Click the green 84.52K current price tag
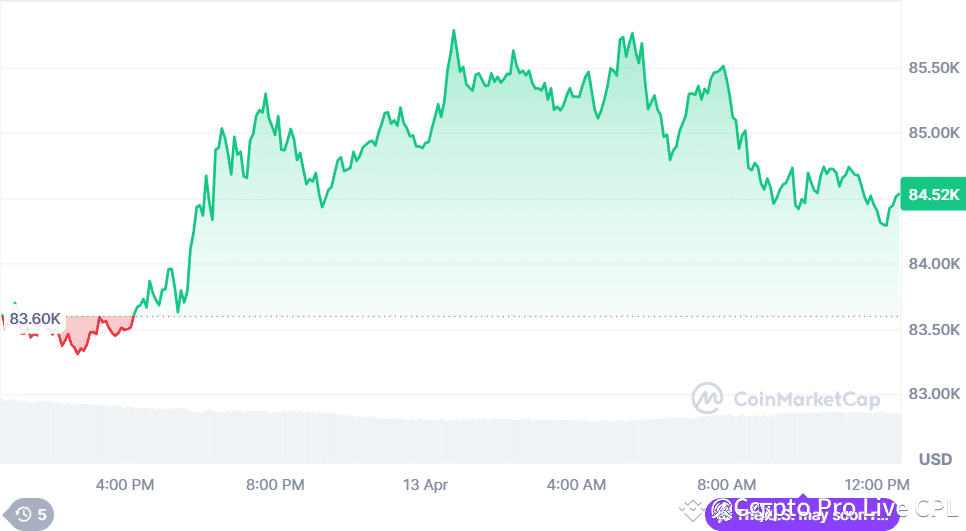The image size is (966, 531). coord(933,194)
